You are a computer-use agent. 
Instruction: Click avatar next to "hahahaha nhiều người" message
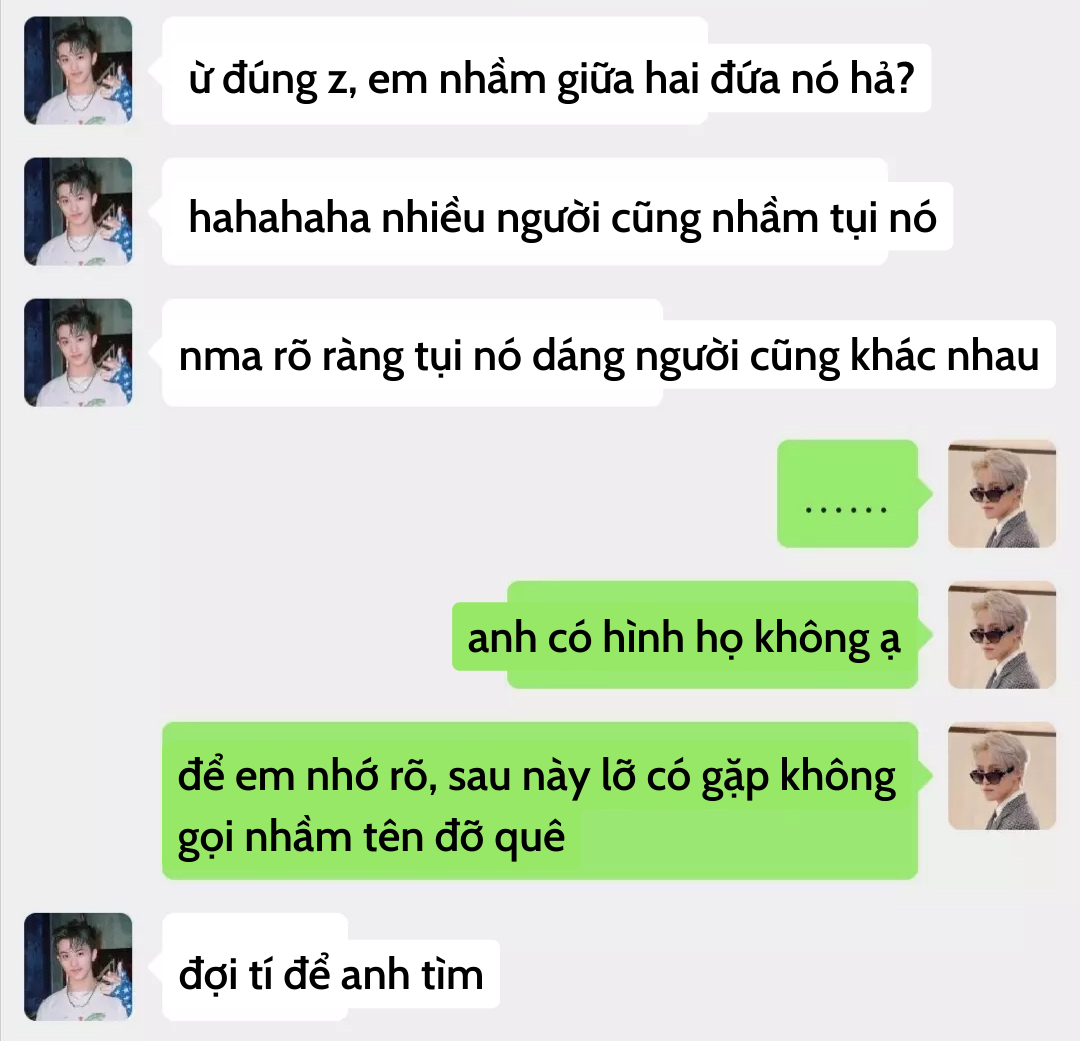pyautogui.click(x=78, y=212)
